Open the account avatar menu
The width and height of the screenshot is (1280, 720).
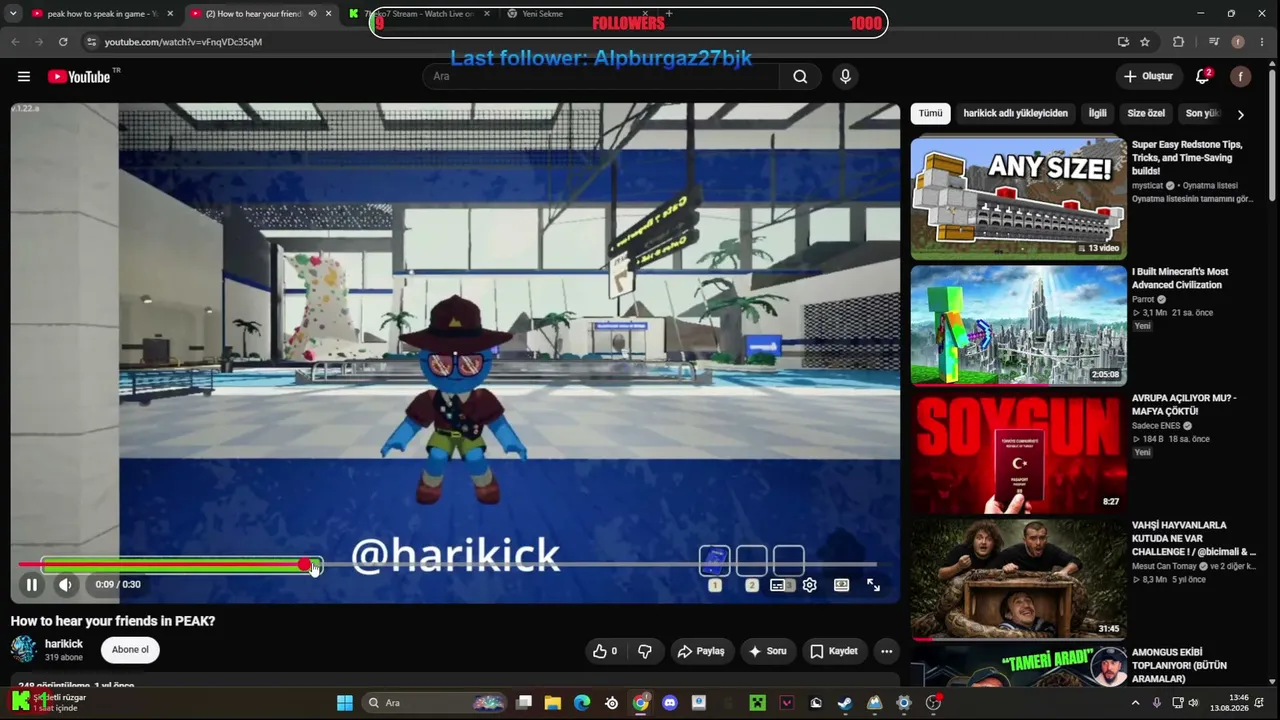tap(1241, 76)
